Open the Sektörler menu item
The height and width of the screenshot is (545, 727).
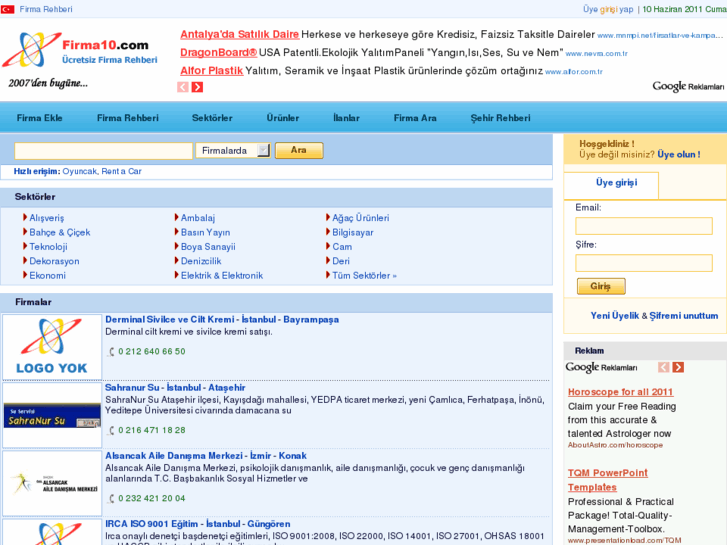[x=212, y=118]
